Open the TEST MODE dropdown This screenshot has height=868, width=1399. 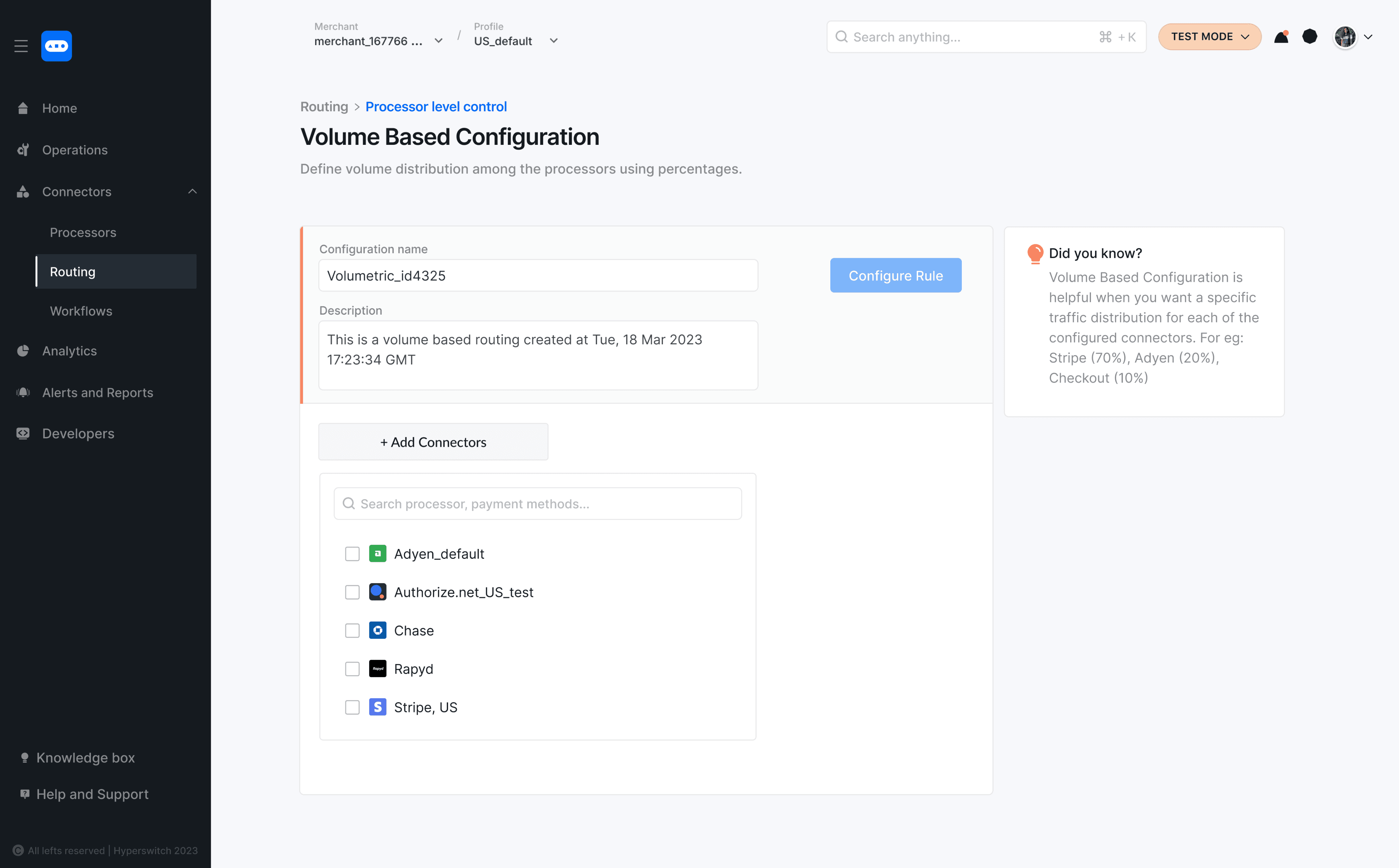[1210, 37]
